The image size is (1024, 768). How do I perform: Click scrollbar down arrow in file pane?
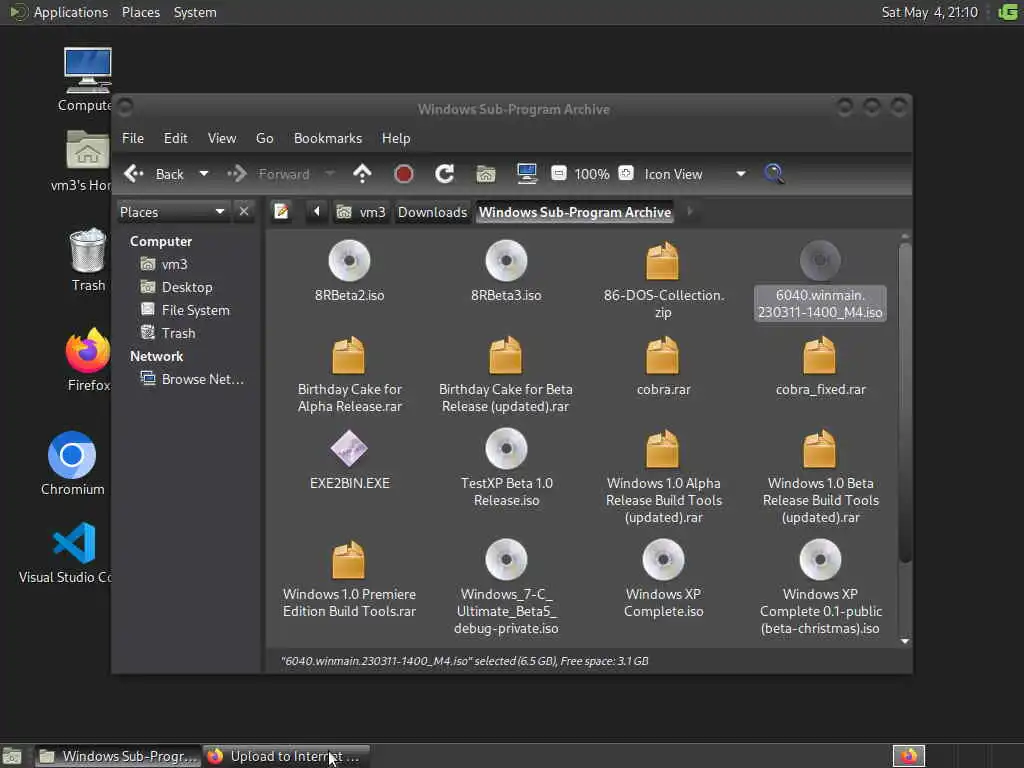[904, 641]
